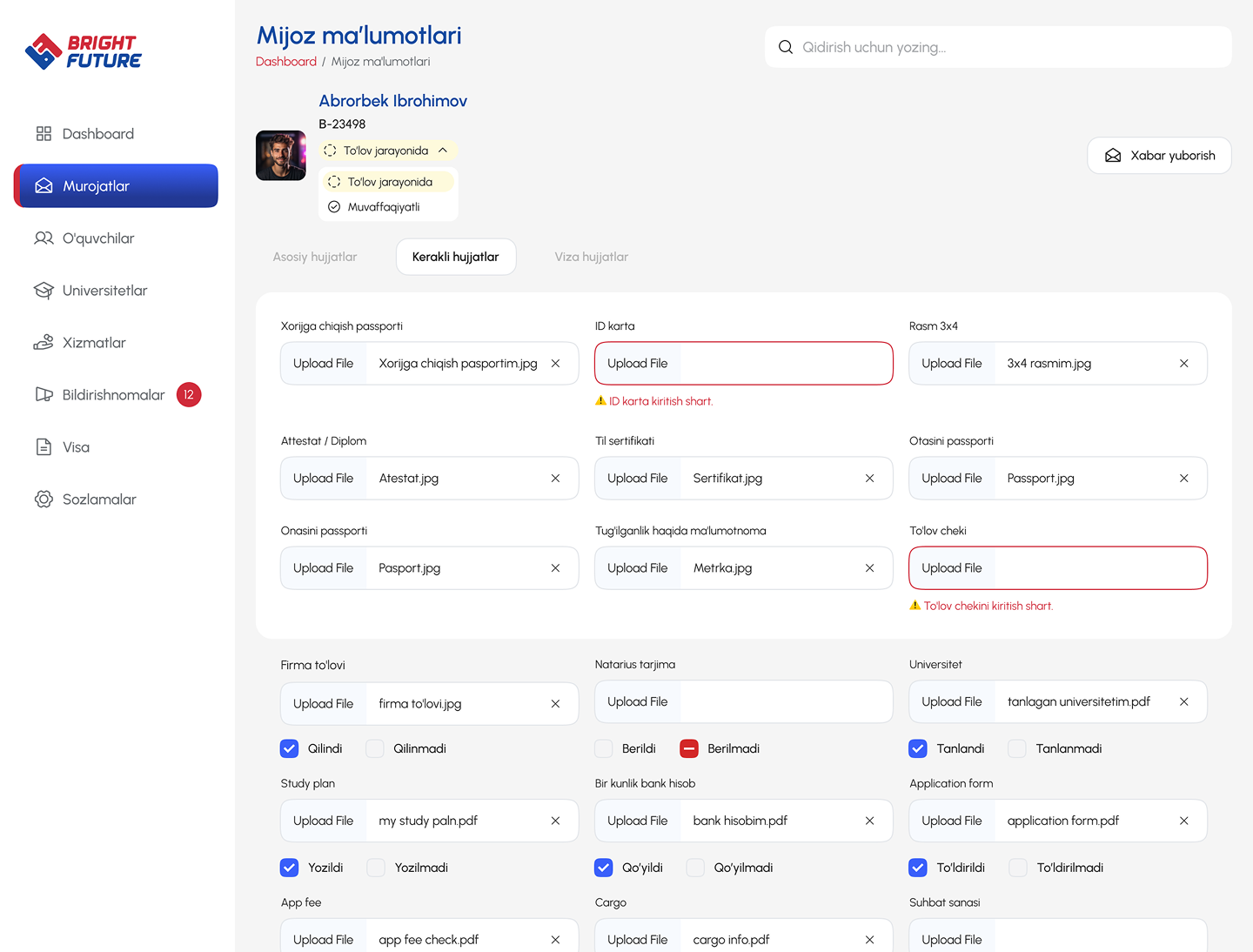Click the Dashboard breadcrumb link
Screen dimensions: 1253x952
(x=286, y=62)
